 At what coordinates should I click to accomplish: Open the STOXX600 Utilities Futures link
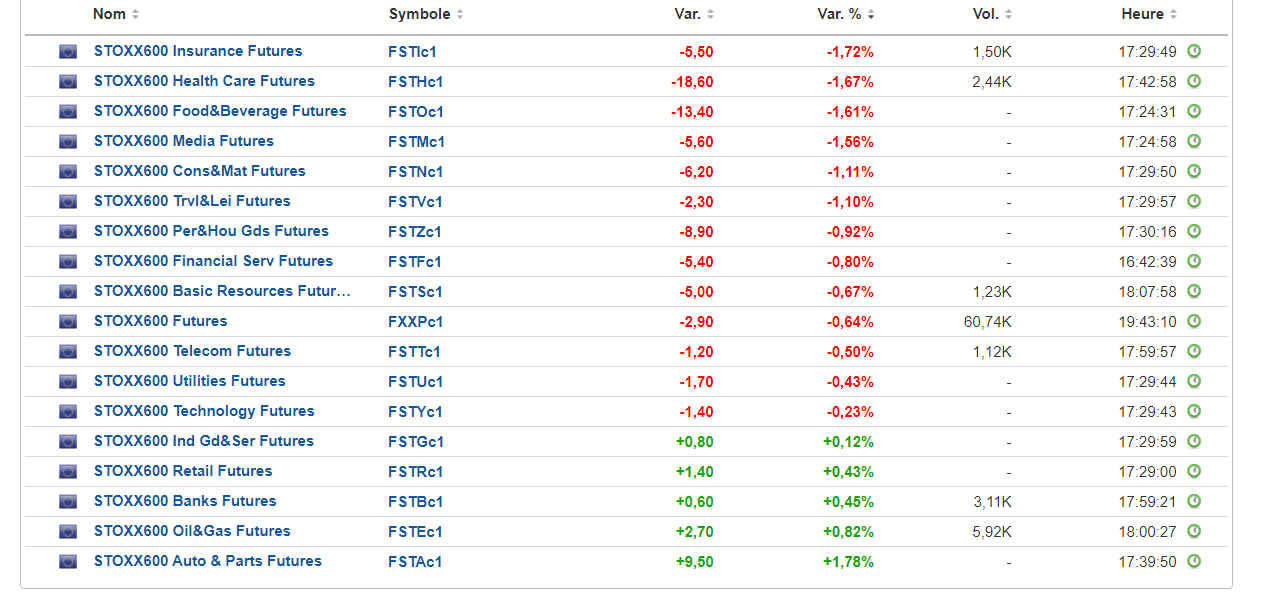(x=190, y=381)
